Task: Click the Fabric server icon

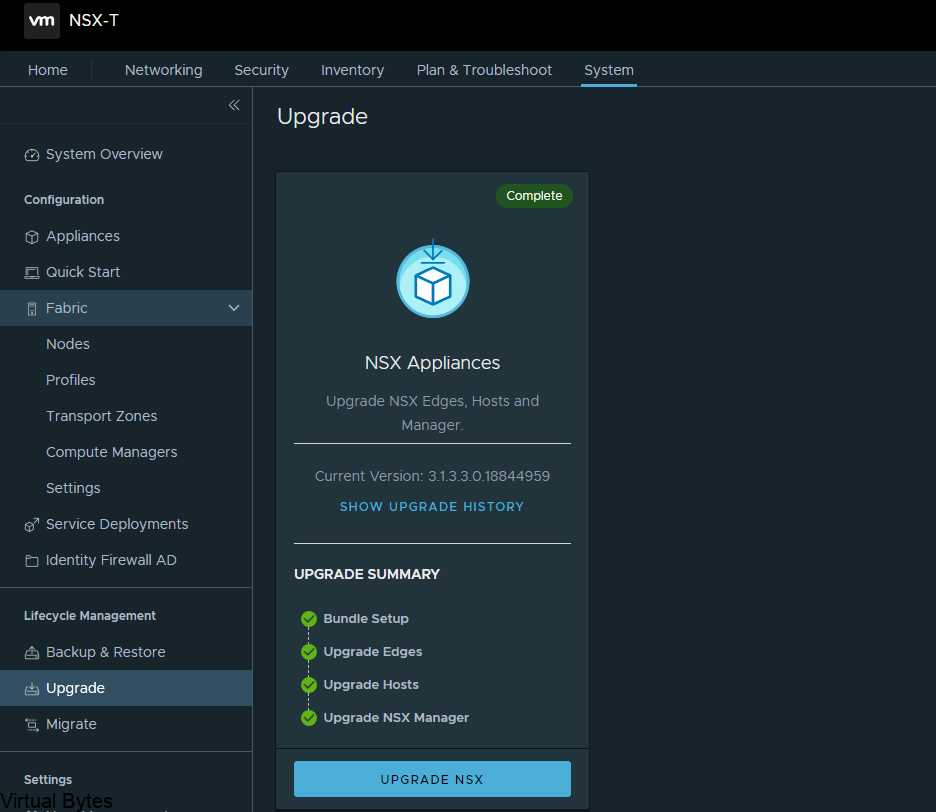Action: pyautogui.click(x=32, y=309)
